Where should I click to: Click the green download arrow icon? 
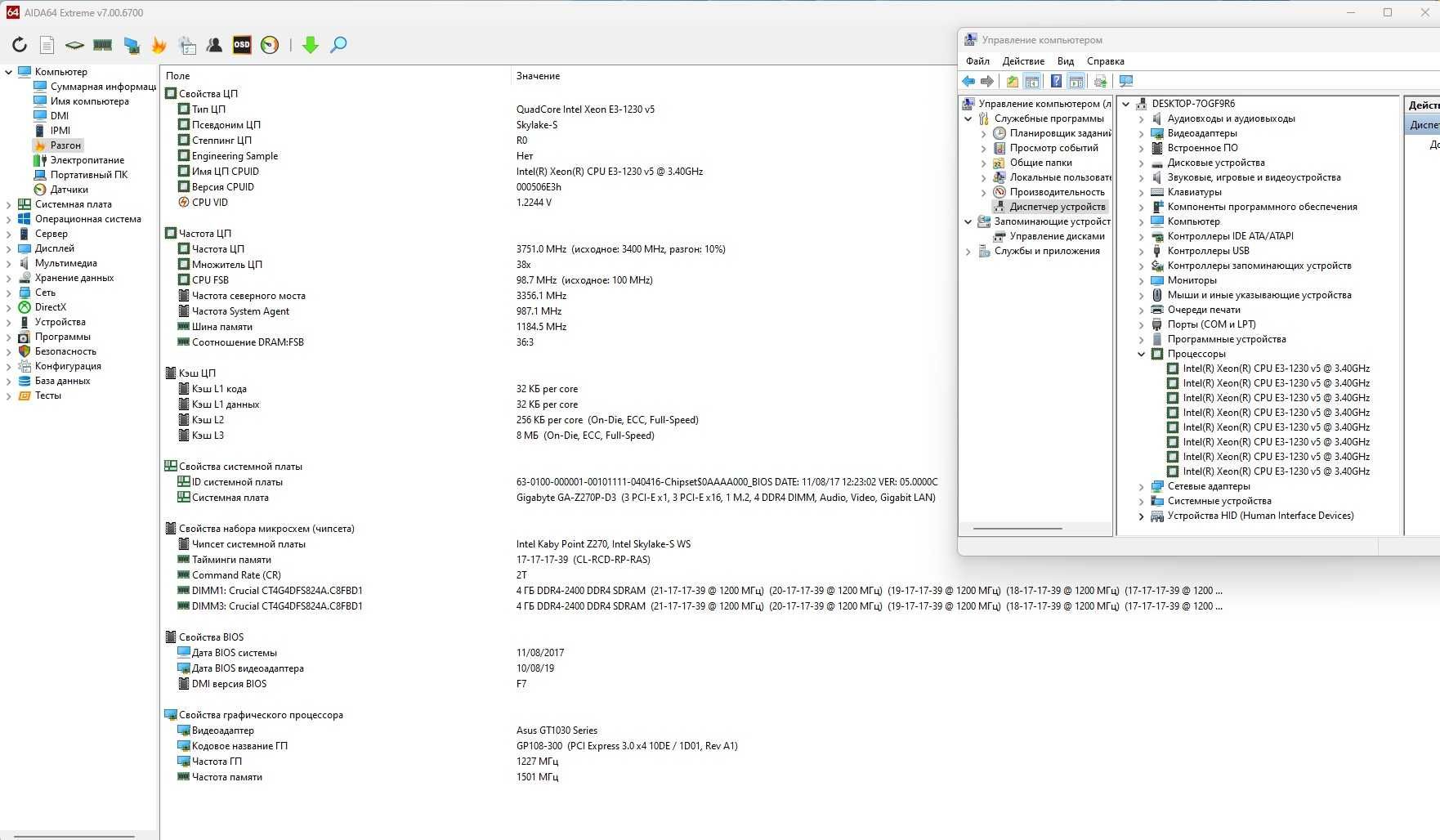[310, 45]
